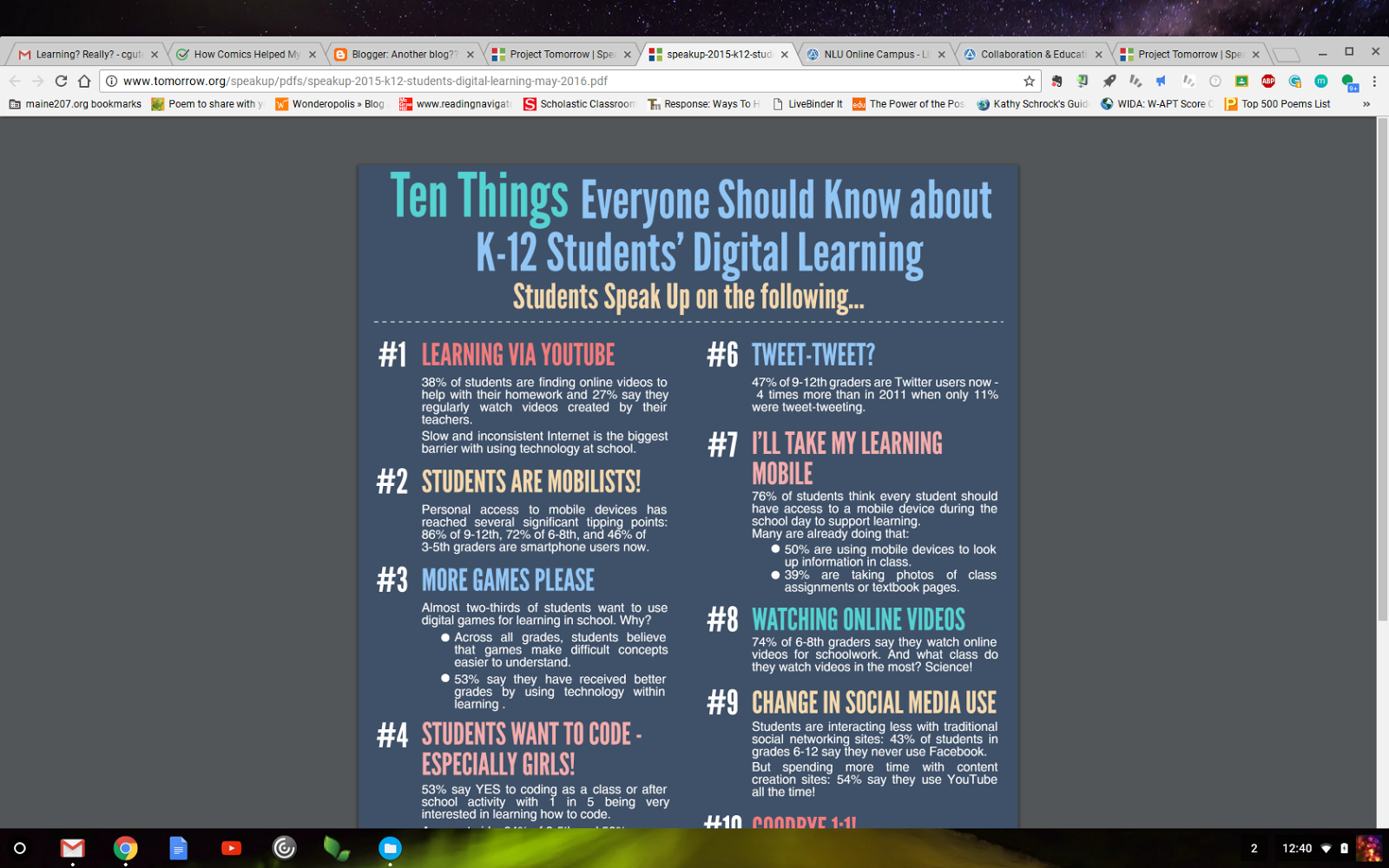Open the Chrome three-dot menu

pyautogui.click(x=1374, y=81)
